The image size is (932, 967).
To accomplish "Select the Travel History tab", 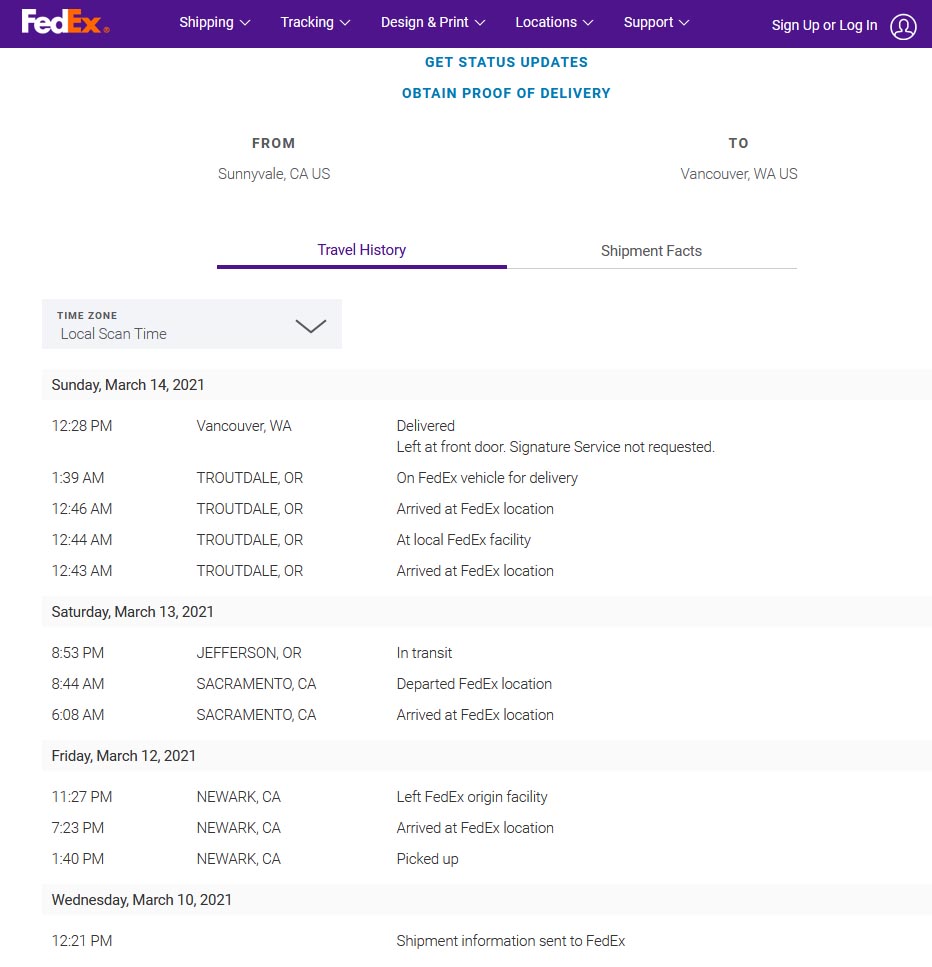I will tap(361, 250).
